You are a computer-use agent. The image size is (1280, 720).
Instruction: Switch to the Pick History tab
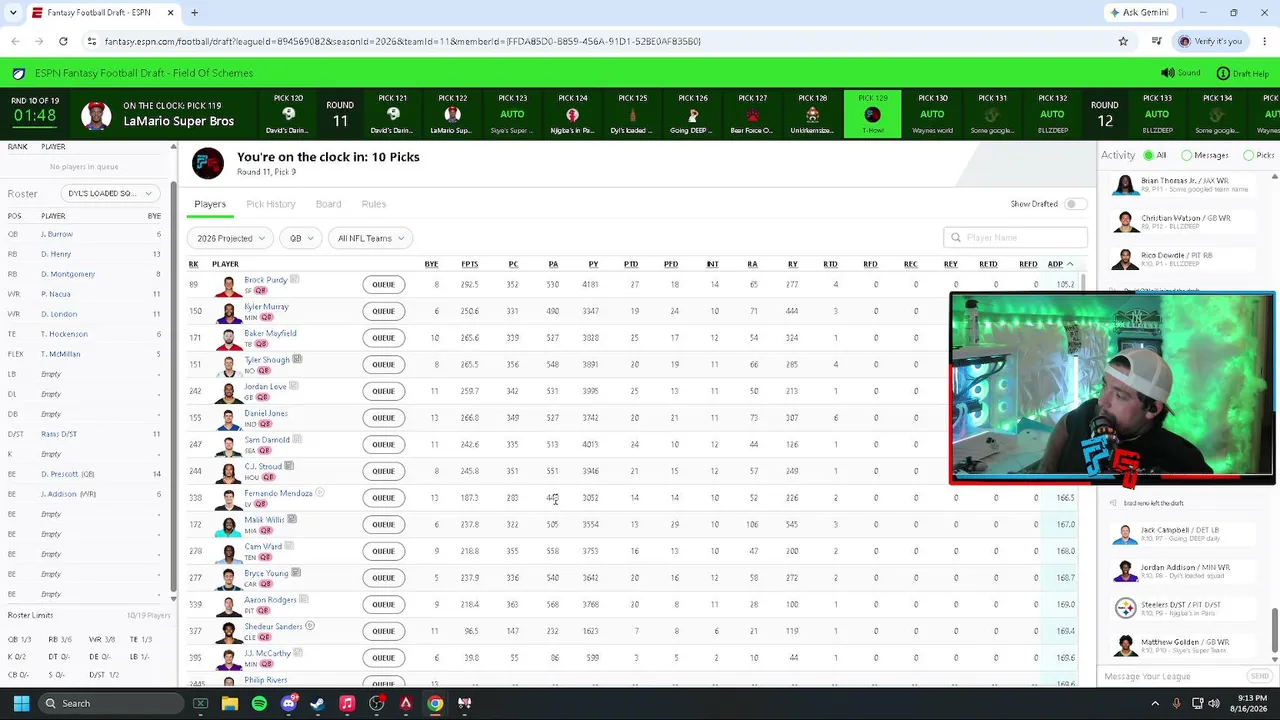point(271,204)
